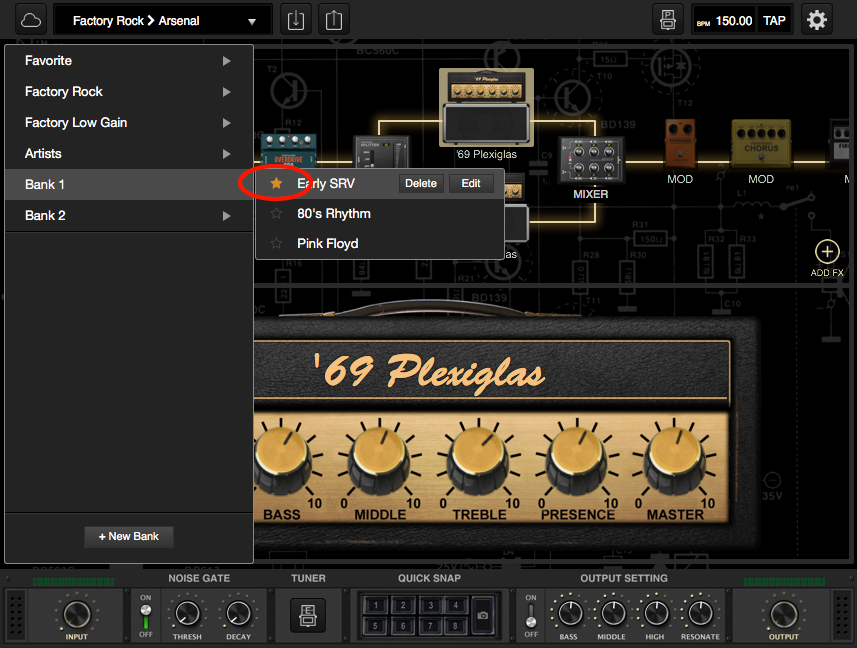Select the orange MOD pedal

tap(680, 143)
